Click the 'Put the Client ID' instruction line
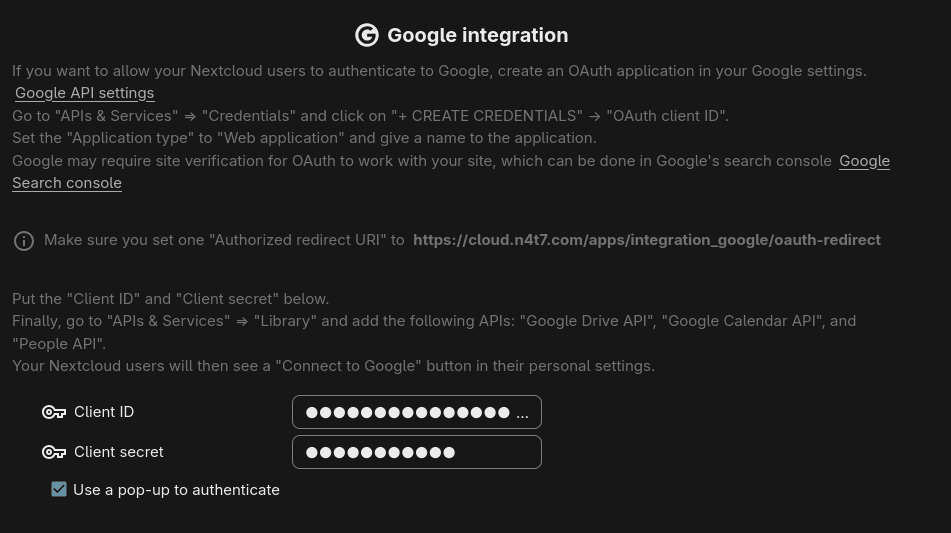951x533 pixels. click(x=170, y=299)
